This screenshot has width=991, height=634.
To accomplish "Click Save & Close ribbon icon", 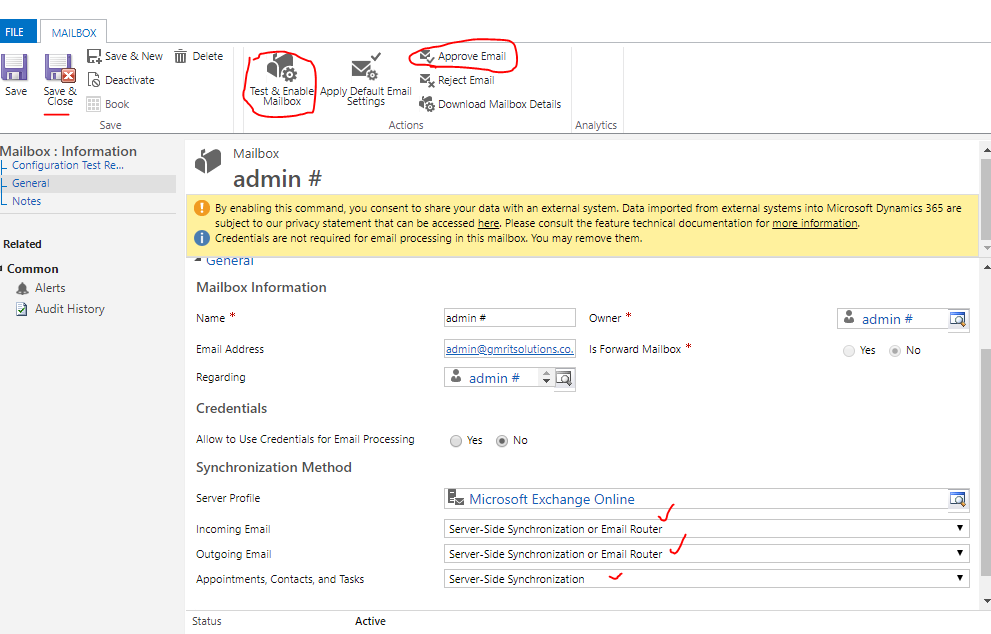I will (60, 68).
